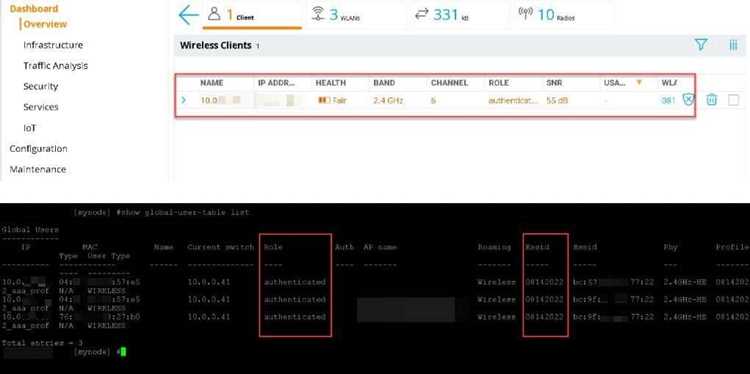Sort by the IP ADDR column header

[x=277, y=83]
